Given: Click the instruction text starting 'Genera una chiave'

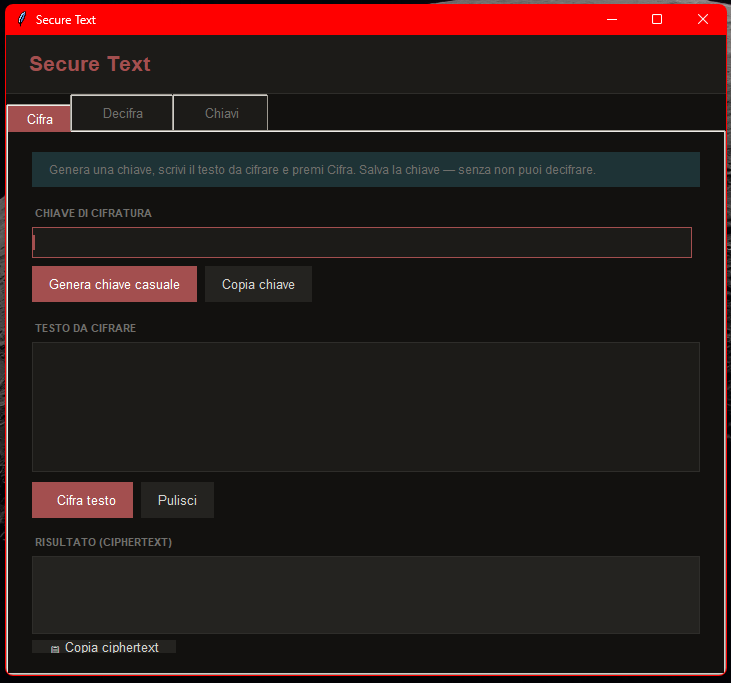Looking at the screenshot, I should pyautogui.click(x=322, y=170).
